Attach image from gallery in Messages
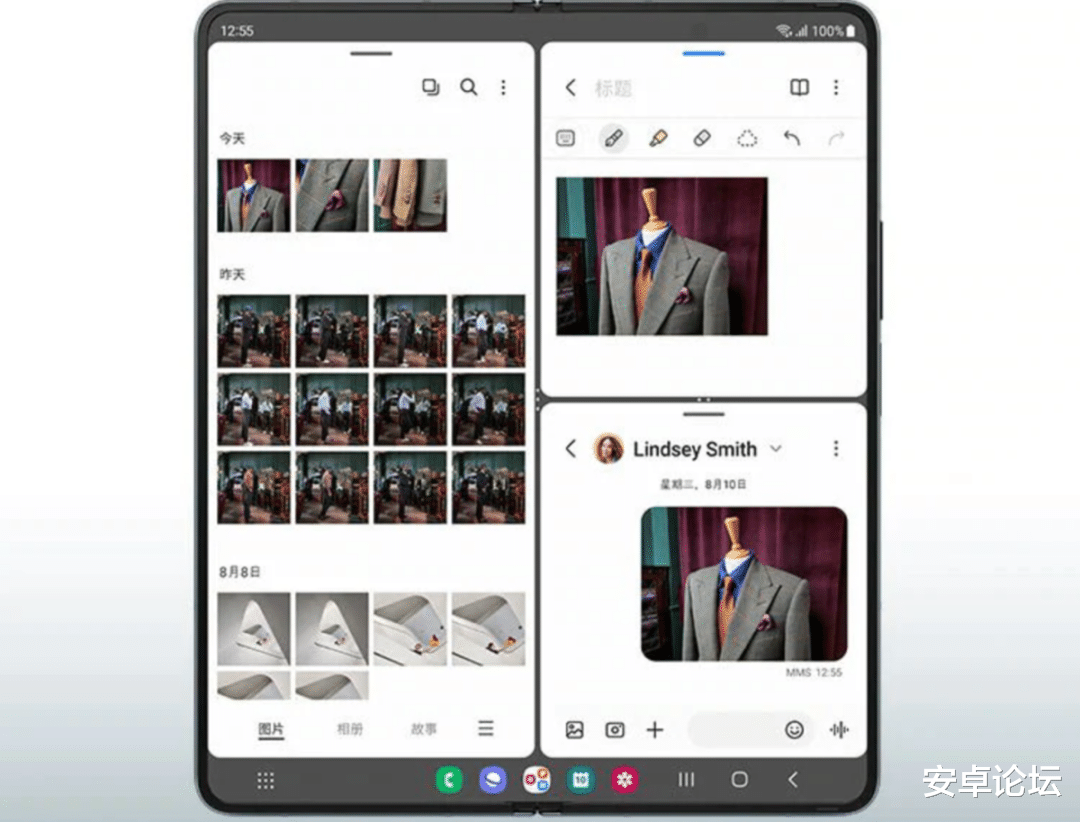The width and height of the screenshot is (1080, 822). [574, 730]
